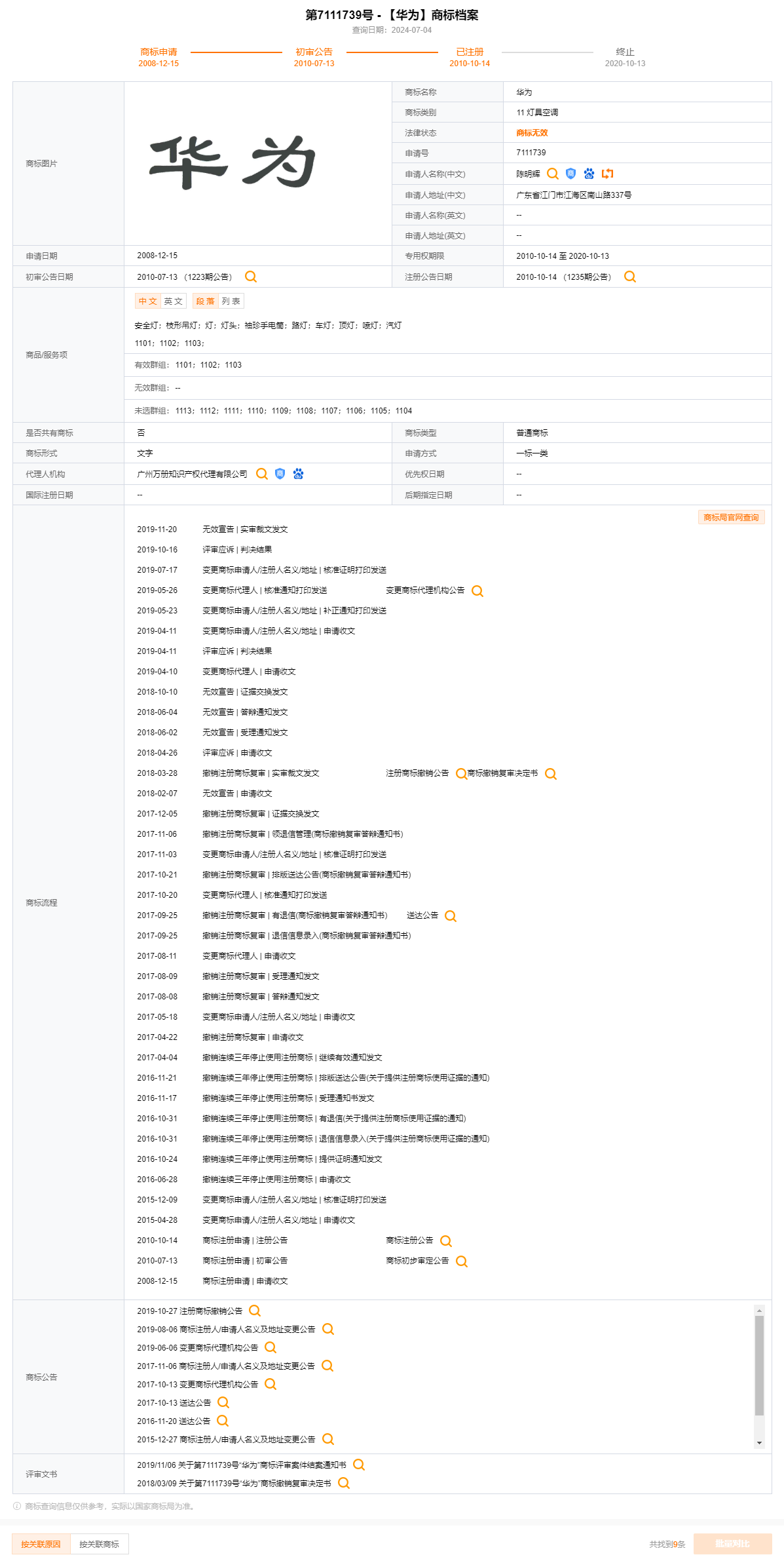Image resolution: width=784 pixels, height=1559 pixels.
Task: Click the applicant name 陈明辉
Action: pos(528,174)
